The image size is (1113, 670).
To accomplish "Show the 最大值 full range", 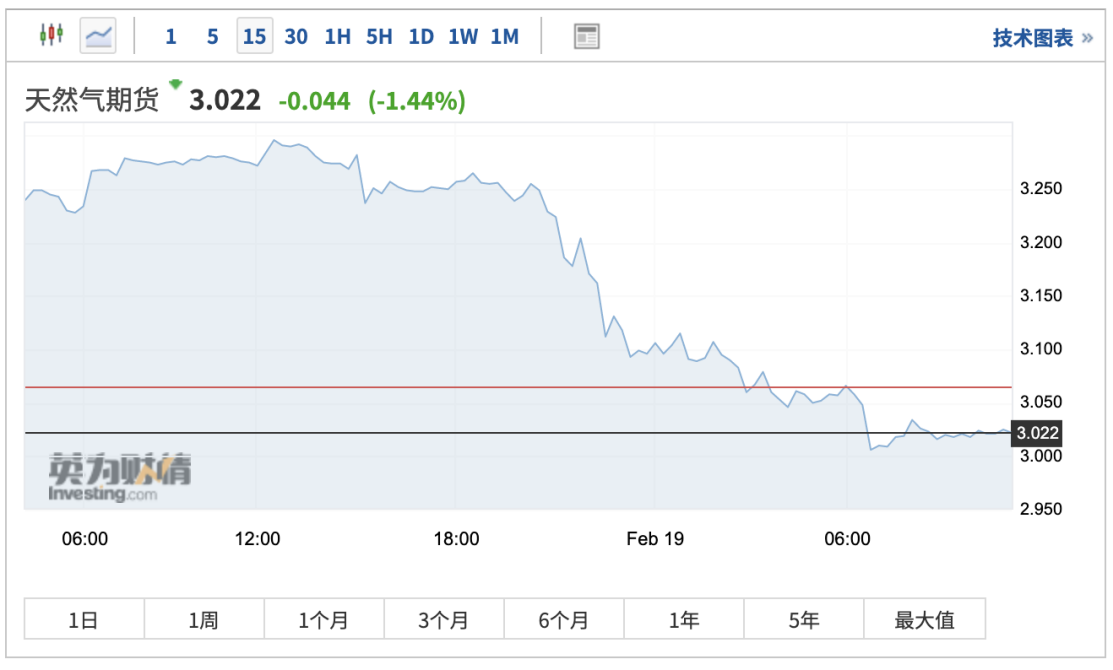I will [x=924, y=619].
